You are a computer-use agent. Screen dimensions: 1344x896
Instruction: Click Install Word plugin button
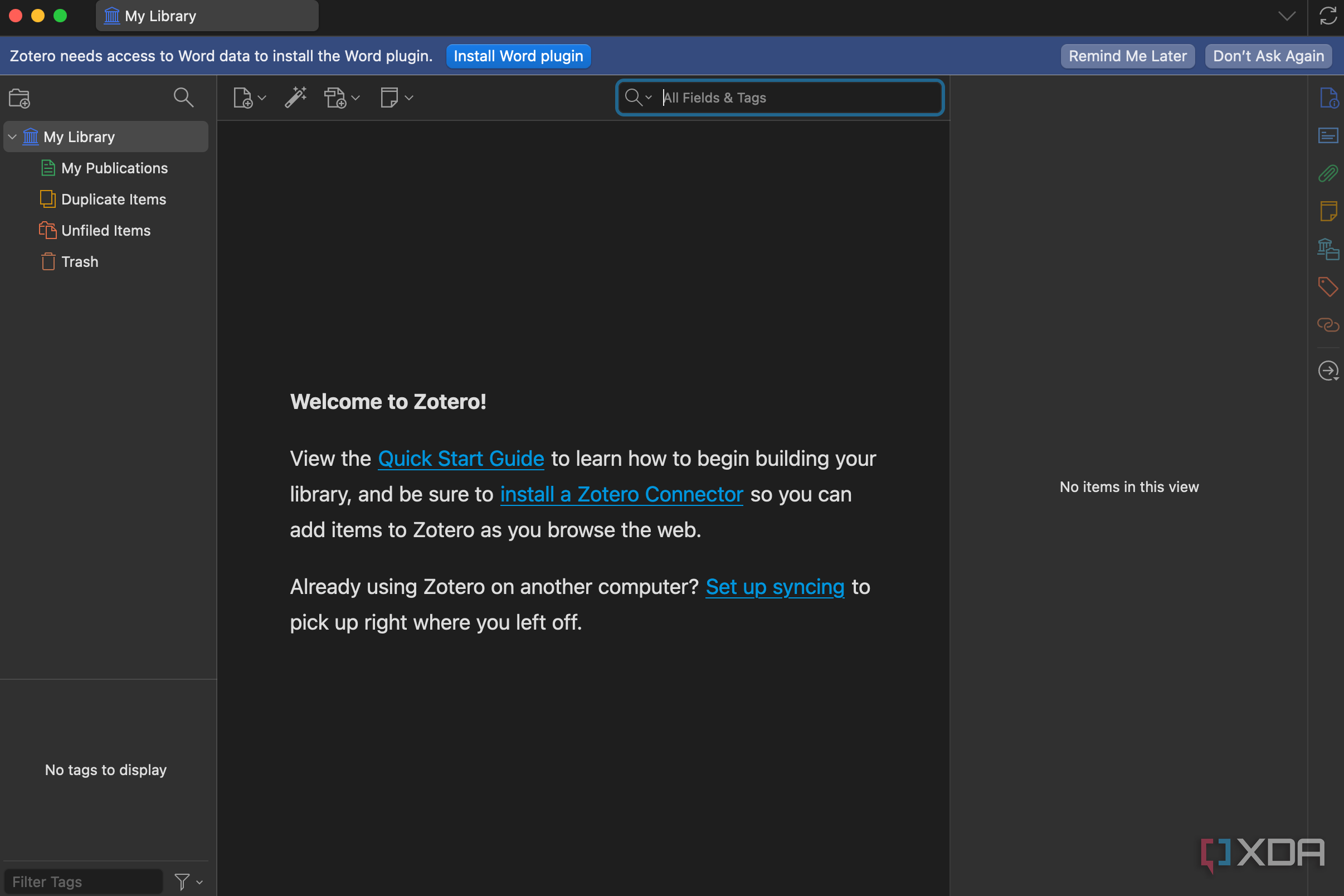tap(518, 56)
